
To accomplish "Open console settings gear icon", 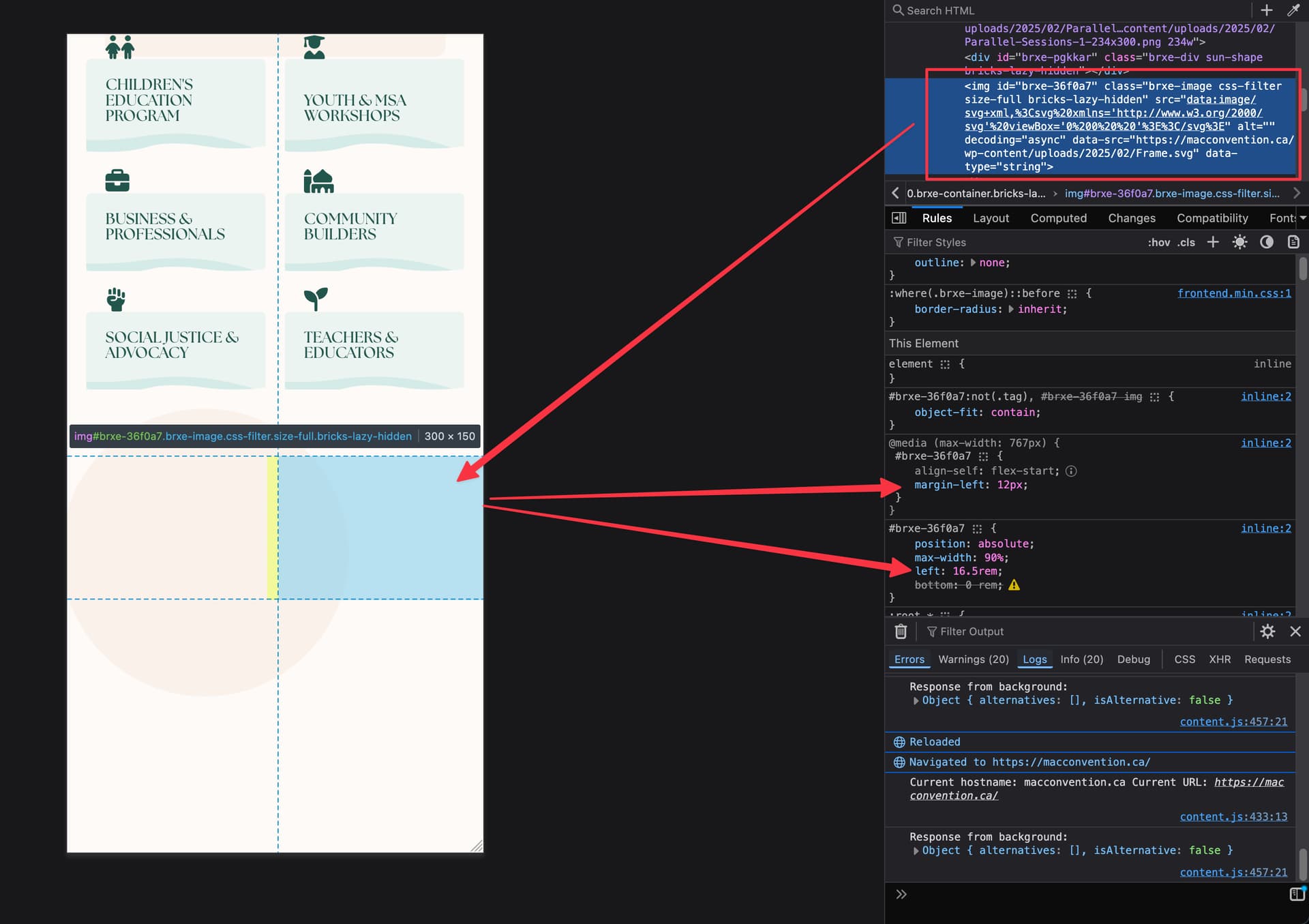I will (x=1267, y=631).
